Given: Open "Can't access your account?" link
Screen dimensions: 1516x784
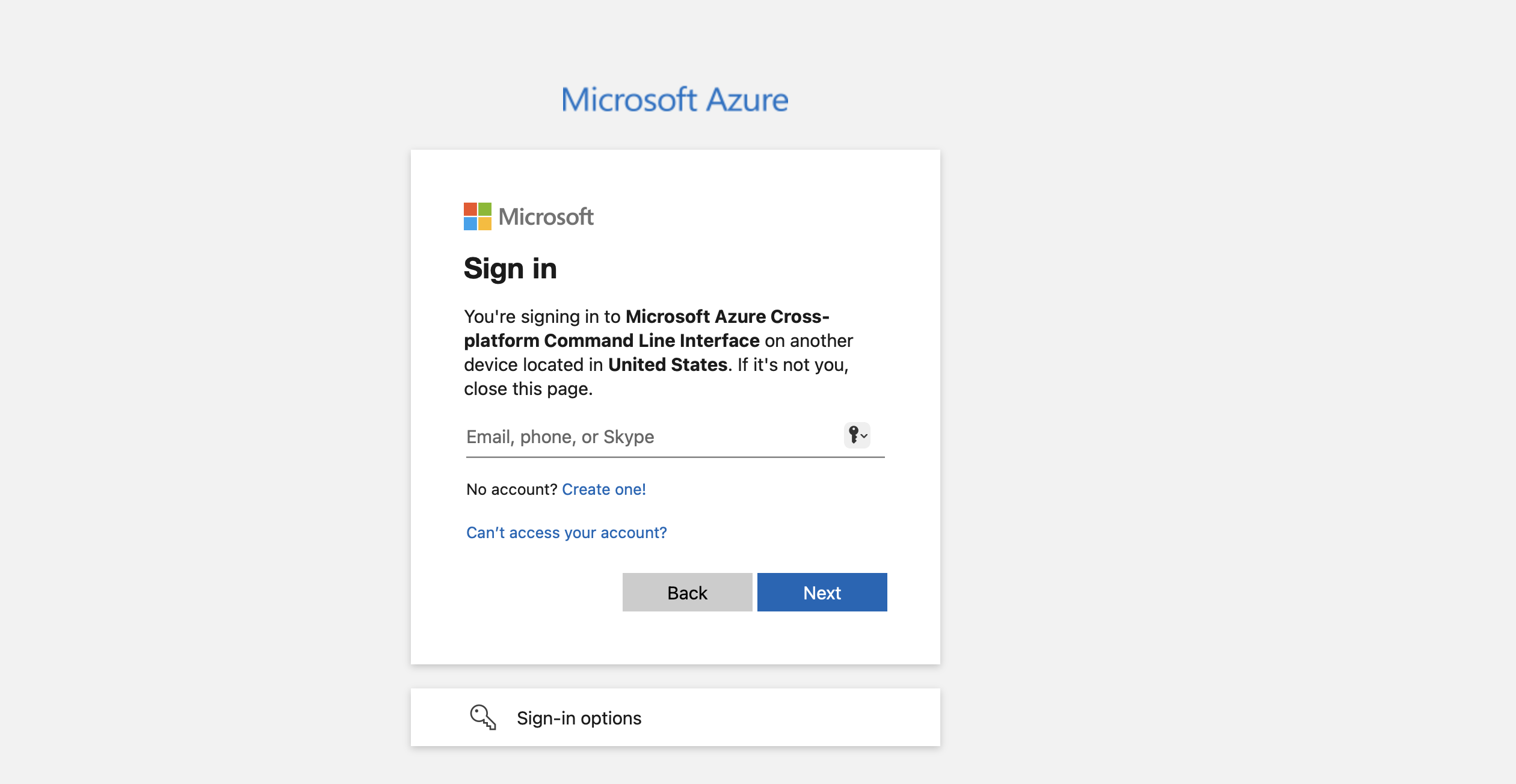Looking at the screenshot, I should pos(566,533).
